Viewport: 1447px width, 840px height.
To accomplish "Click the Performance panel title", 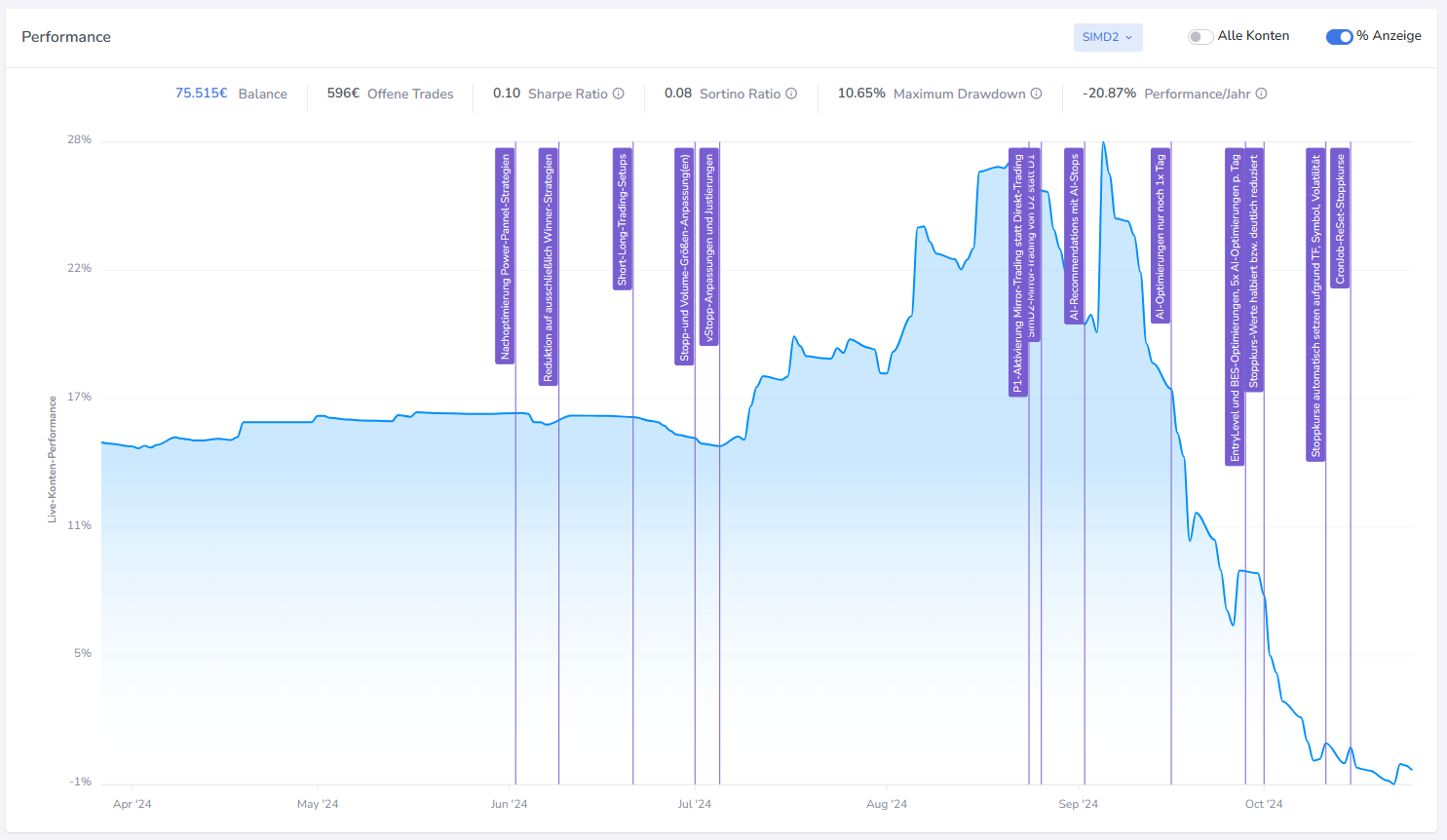I will click(66, 37).
